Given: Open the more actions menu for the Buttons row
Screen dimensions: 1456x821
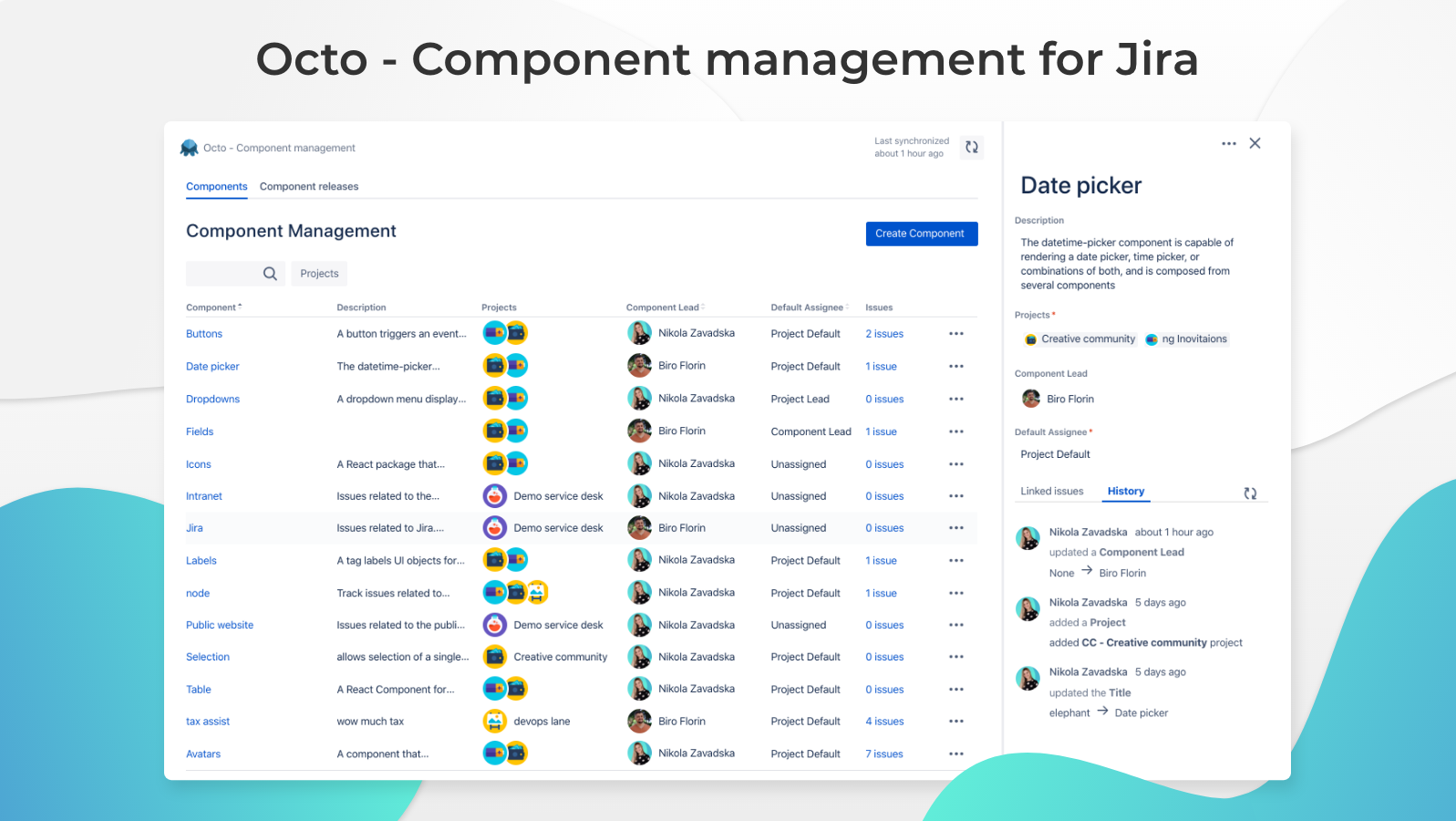Looking at the screenshot, I should point(955,334).
